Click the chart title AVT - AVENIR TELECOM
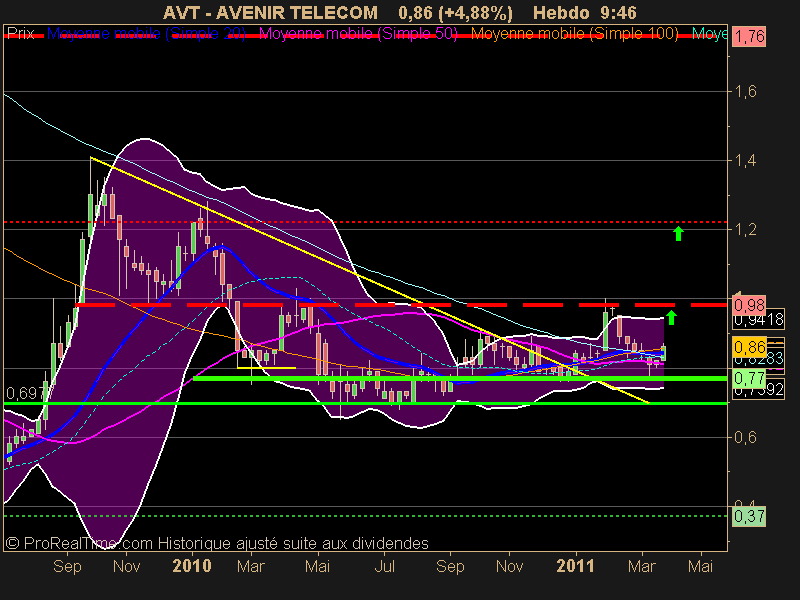Screen dimensions: 800x600 coord(270,13)
